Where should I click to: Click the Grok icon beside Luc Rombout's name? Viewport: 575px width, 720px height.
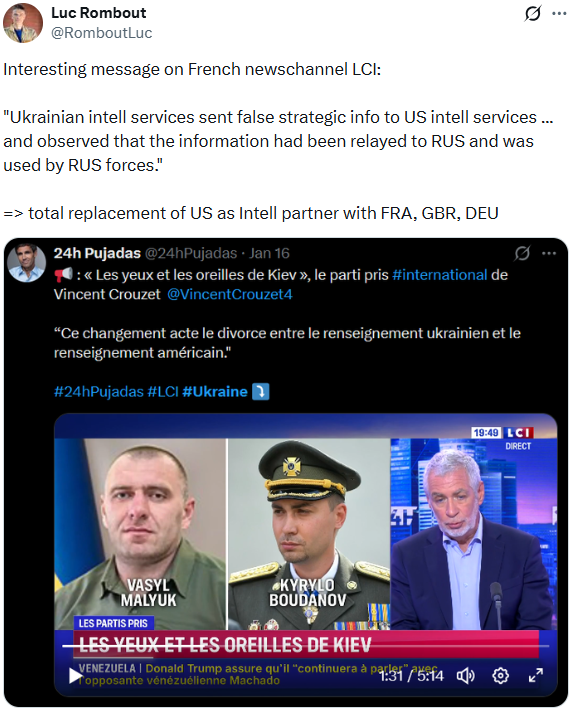pos(533,13)
